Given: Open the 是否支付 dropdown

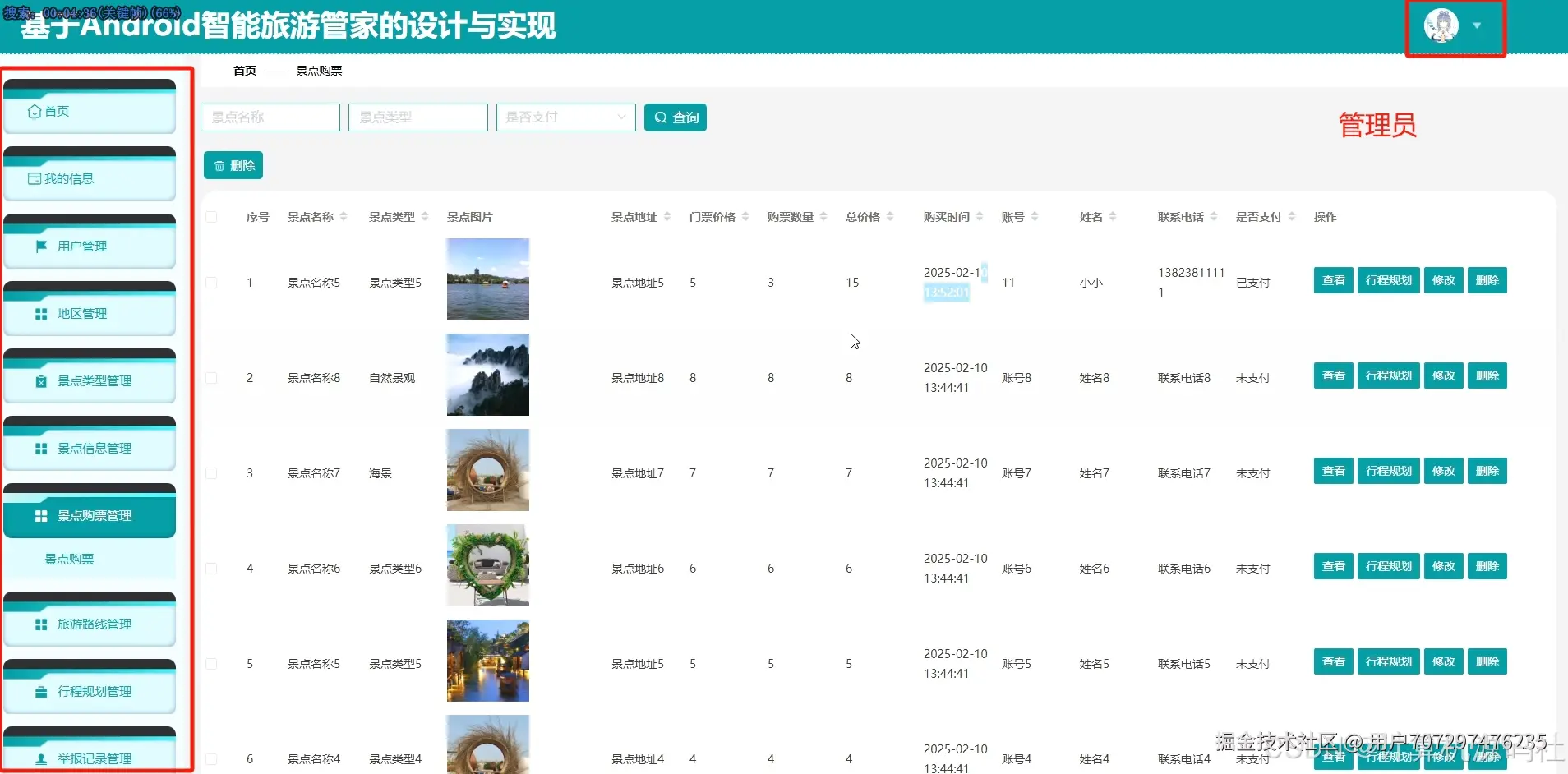Looking at the screenshot, I should pyautogui.click(x=565, y=117).
